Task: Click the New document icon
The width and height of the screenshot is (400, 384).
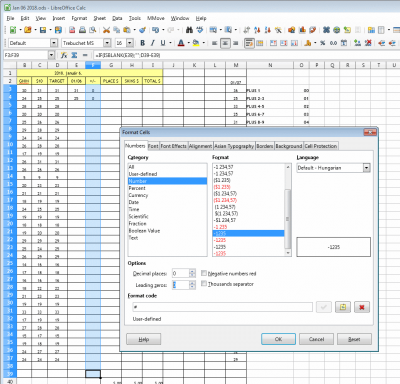Action: (x=13, y=30)
